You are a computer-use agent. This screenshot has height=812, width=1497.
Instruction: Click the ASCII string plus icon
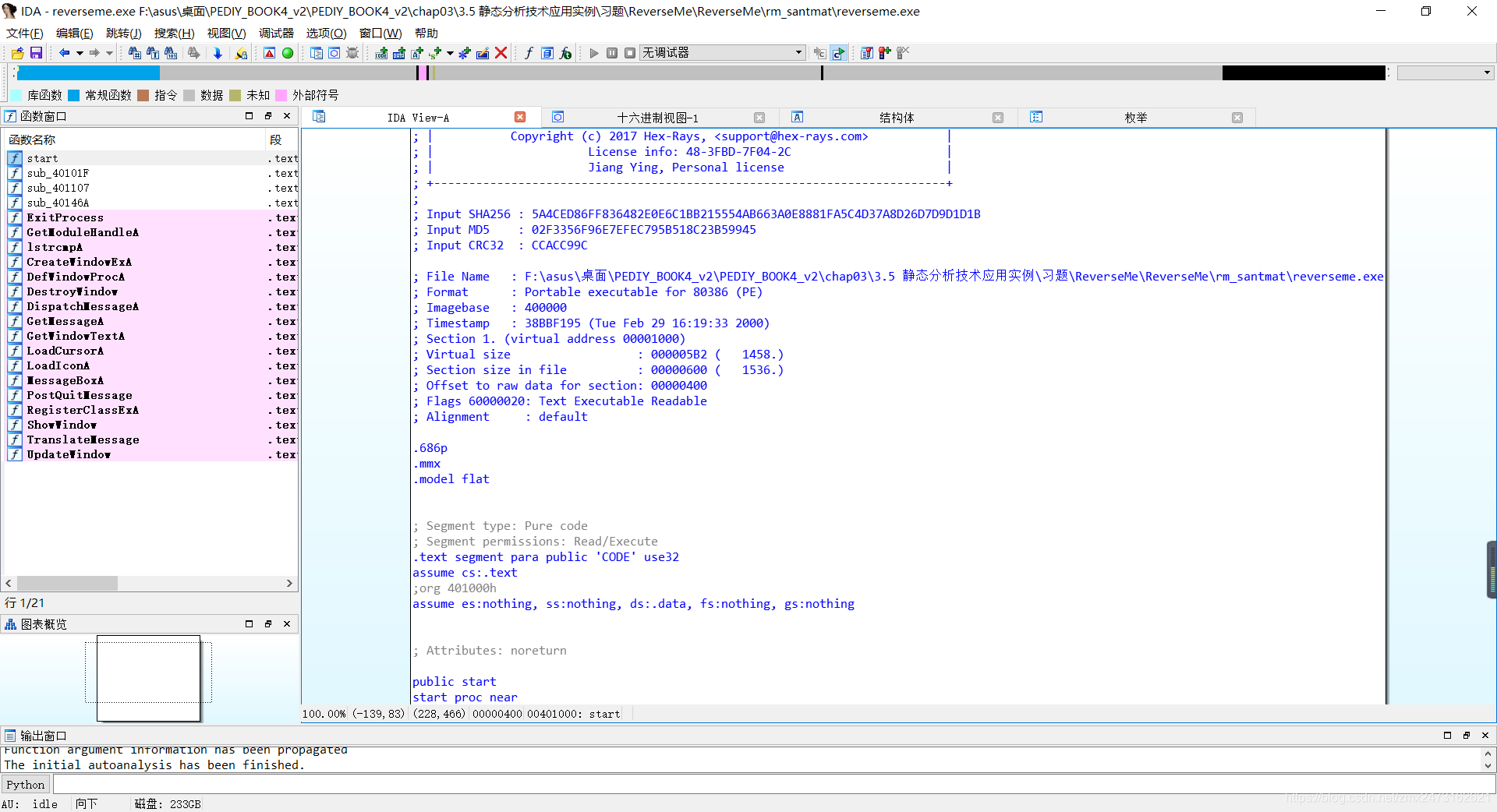(x=417, y=53)
